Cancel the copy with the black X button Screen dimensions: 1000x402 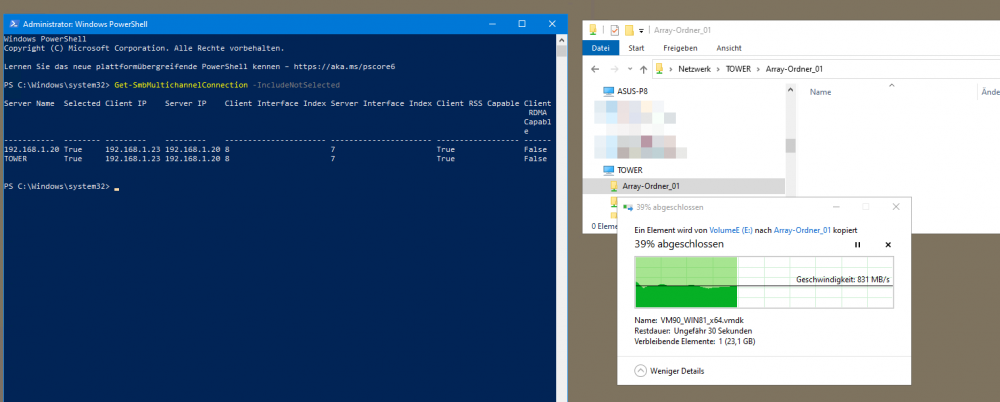coord(888,245)
